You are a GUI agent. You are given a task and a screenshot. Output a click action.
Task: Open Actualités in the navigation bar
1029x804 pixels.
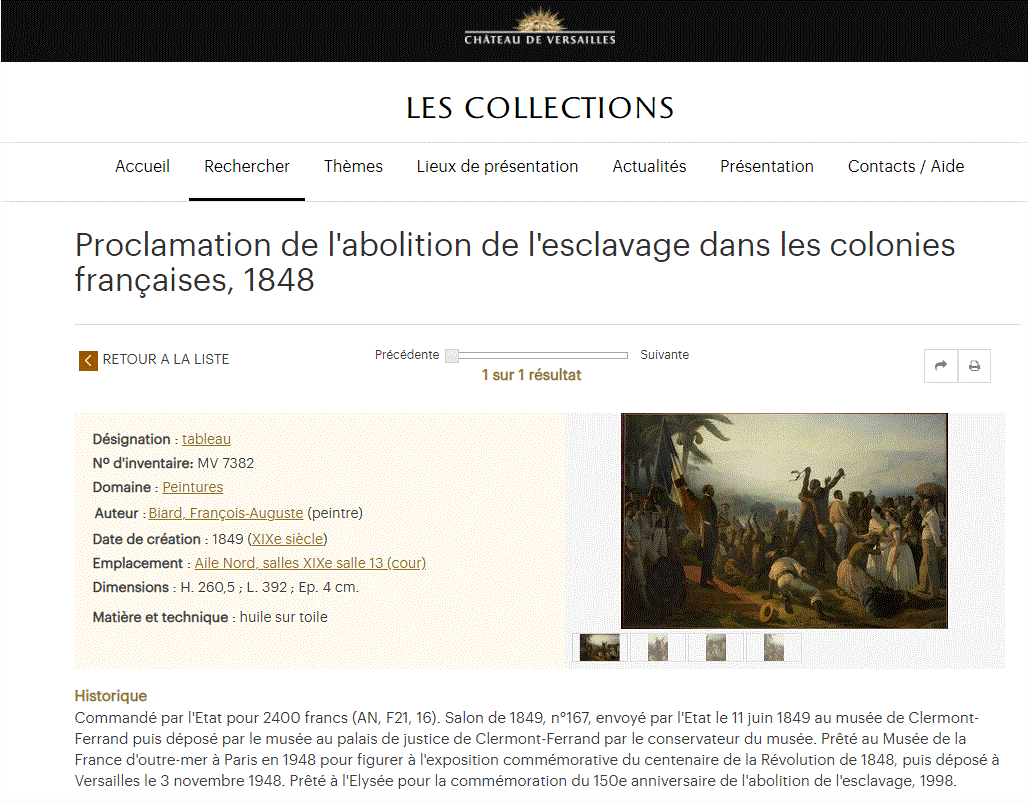click(649, 167)
